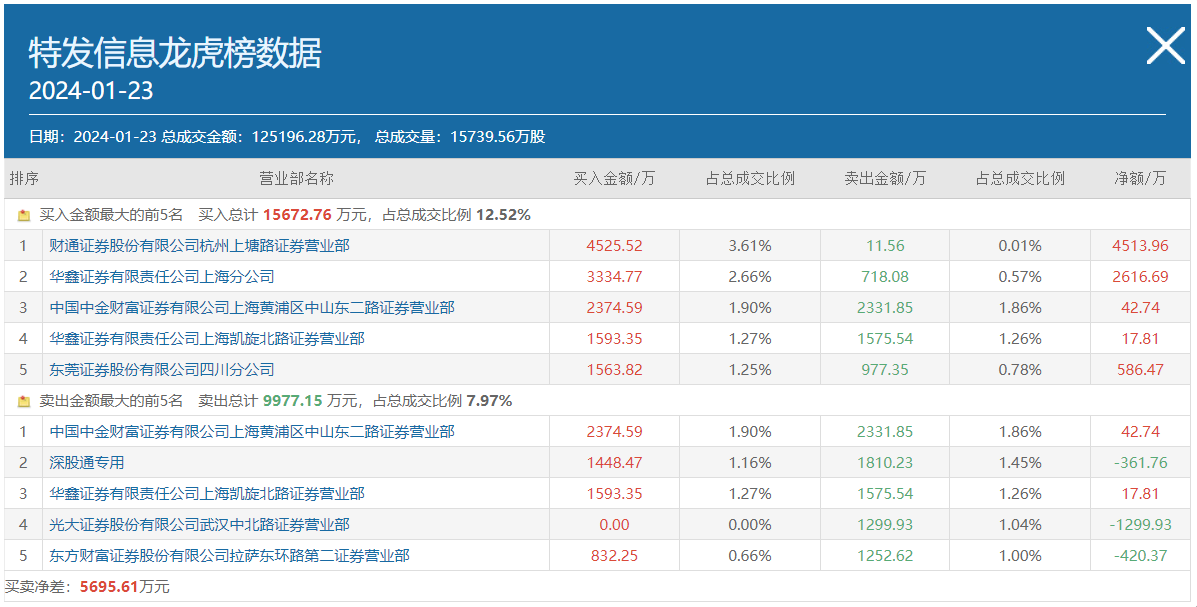Select the buy amount 3334.77
Screen dimensions: 1197x607
(615, 276)
